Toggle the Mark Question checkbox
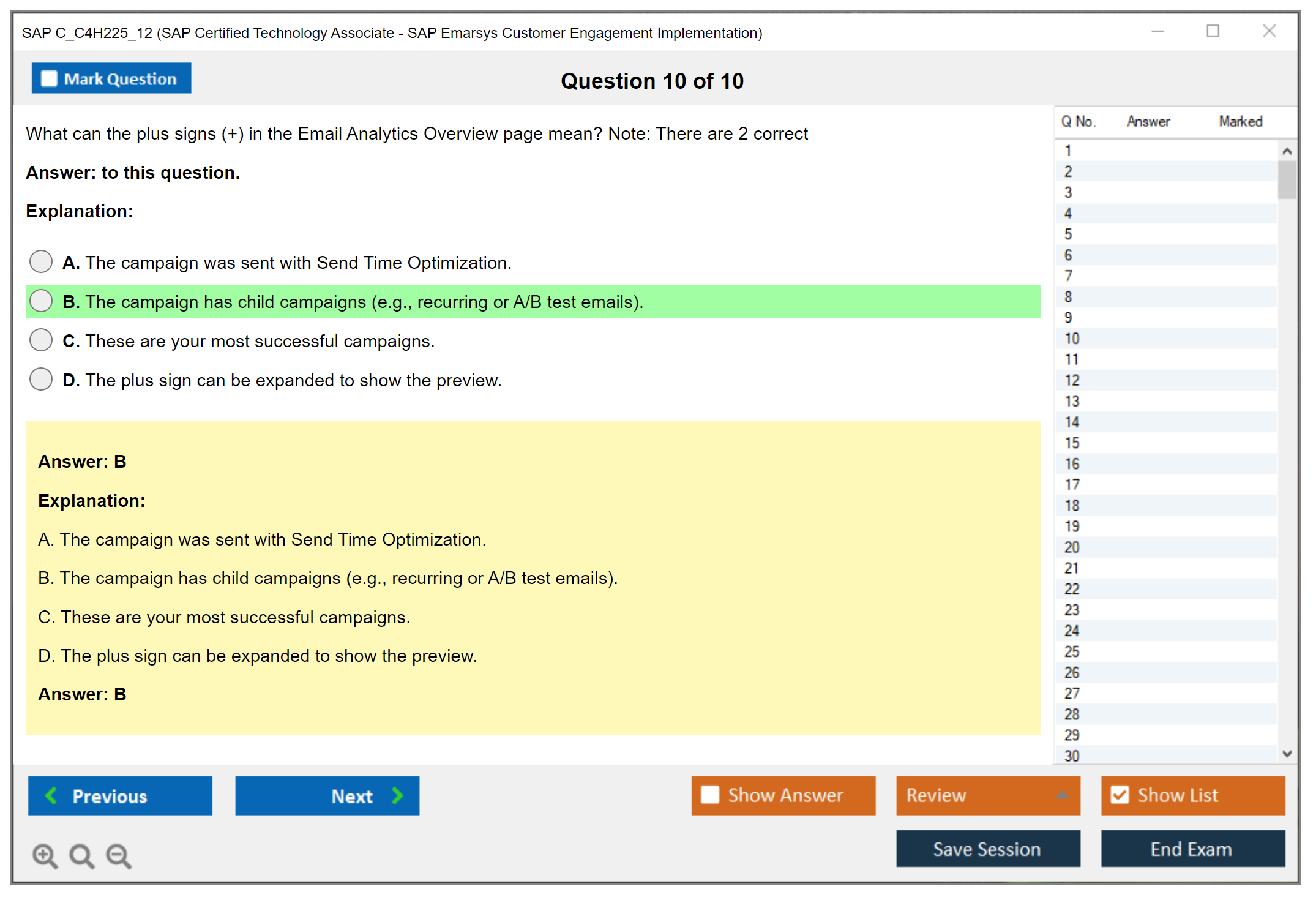The width and height of the screenshot is (1316, 900). pyautogui.click(x=49, y=78)
